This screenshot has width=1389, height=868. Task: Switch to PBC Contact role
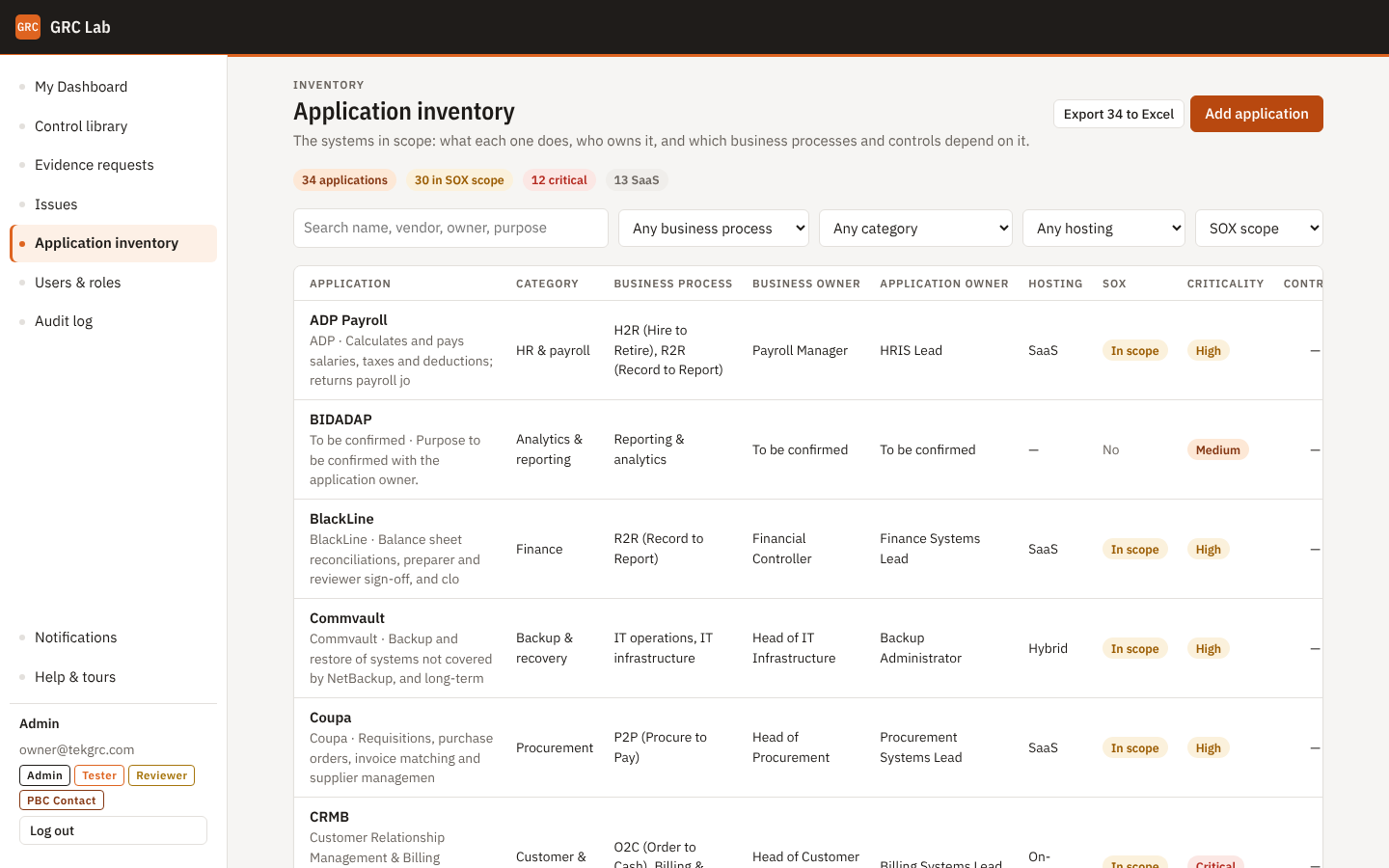(x=62, y=800)
